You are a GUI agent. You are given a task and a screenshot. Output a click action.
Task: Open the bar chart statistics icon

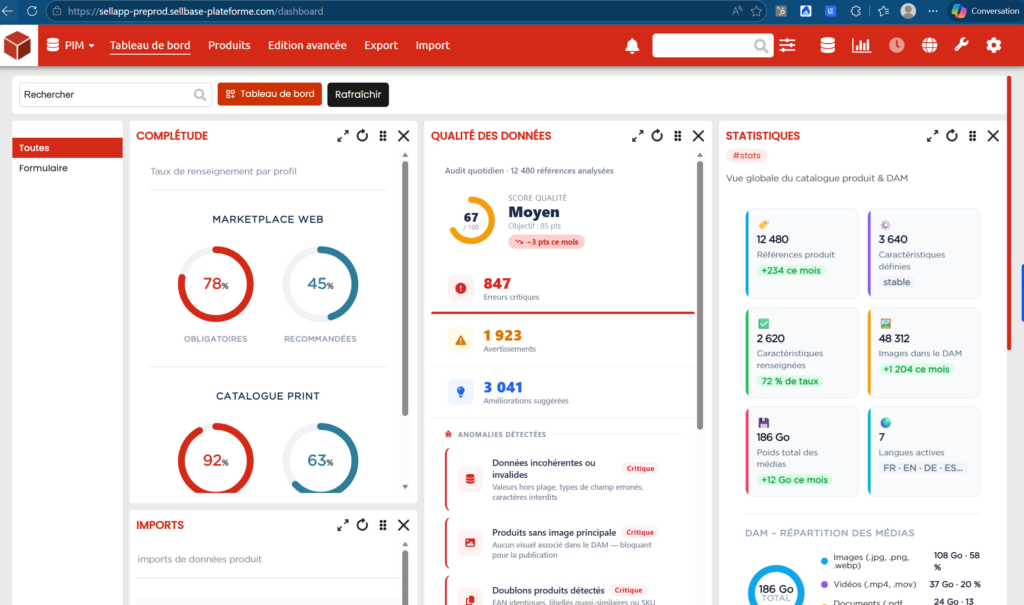click(x=860, y=46)
